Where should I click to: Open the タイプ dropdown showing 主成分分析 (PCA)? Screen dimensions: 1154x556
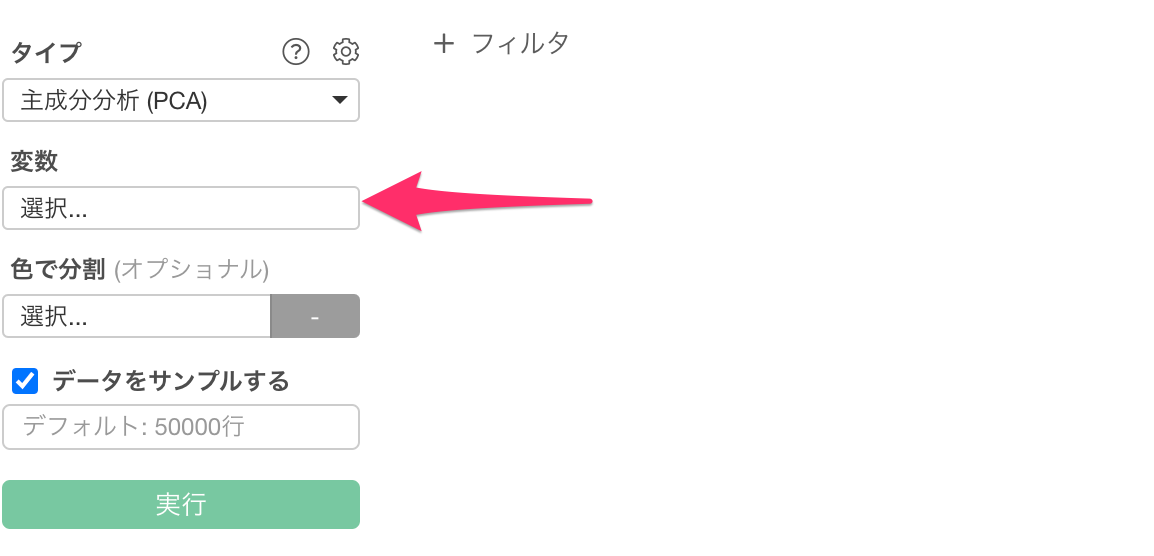click(181, 100)
